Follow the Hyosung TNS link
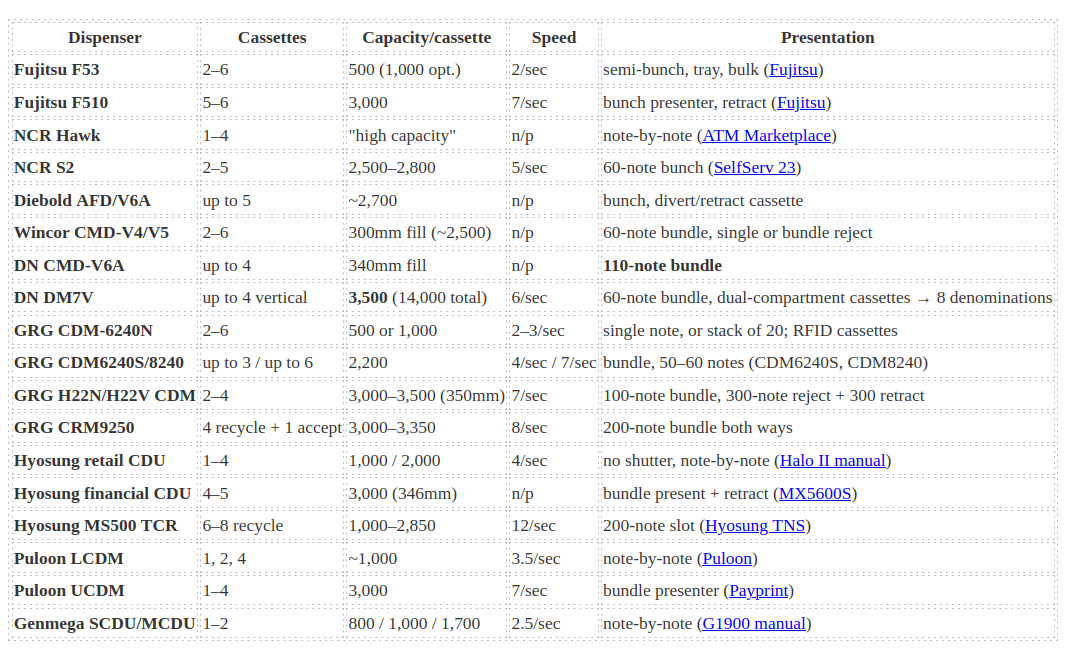This screenshot has width=1075, height=657. [755, 526]
